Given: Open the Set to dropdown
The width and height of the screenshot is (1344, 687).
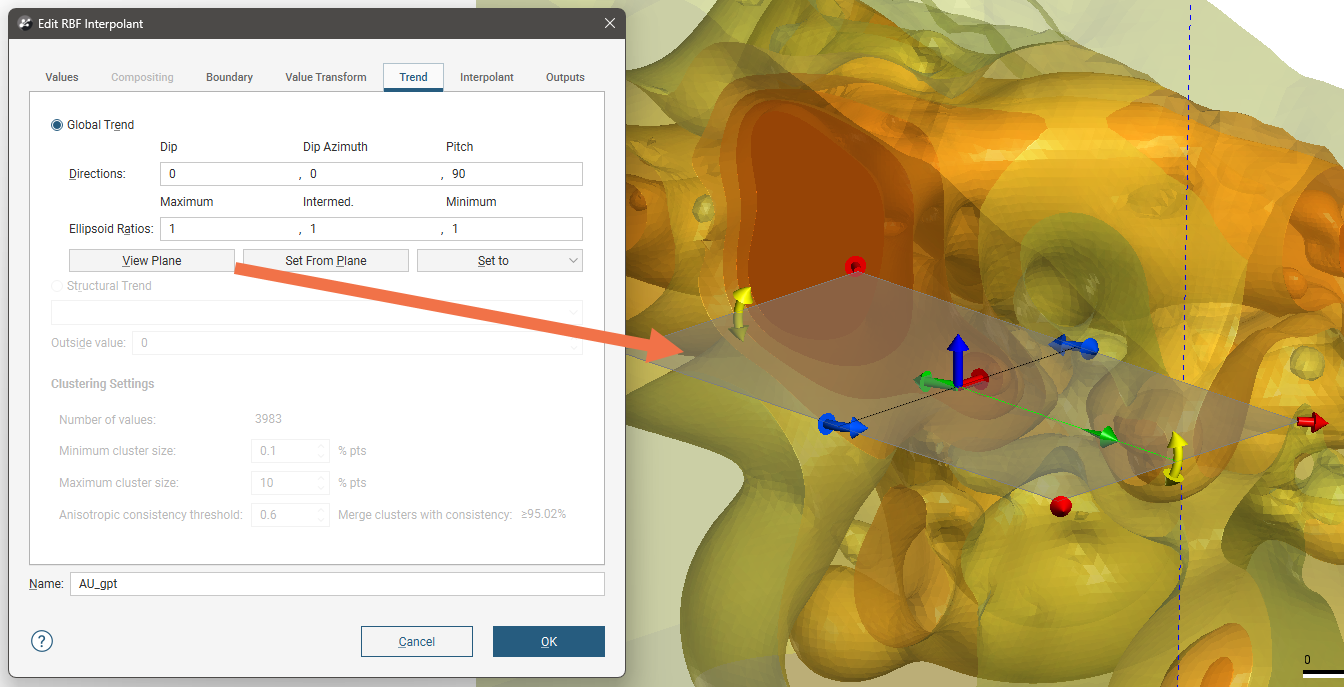Looking at the screenshot, I should 499,261.
